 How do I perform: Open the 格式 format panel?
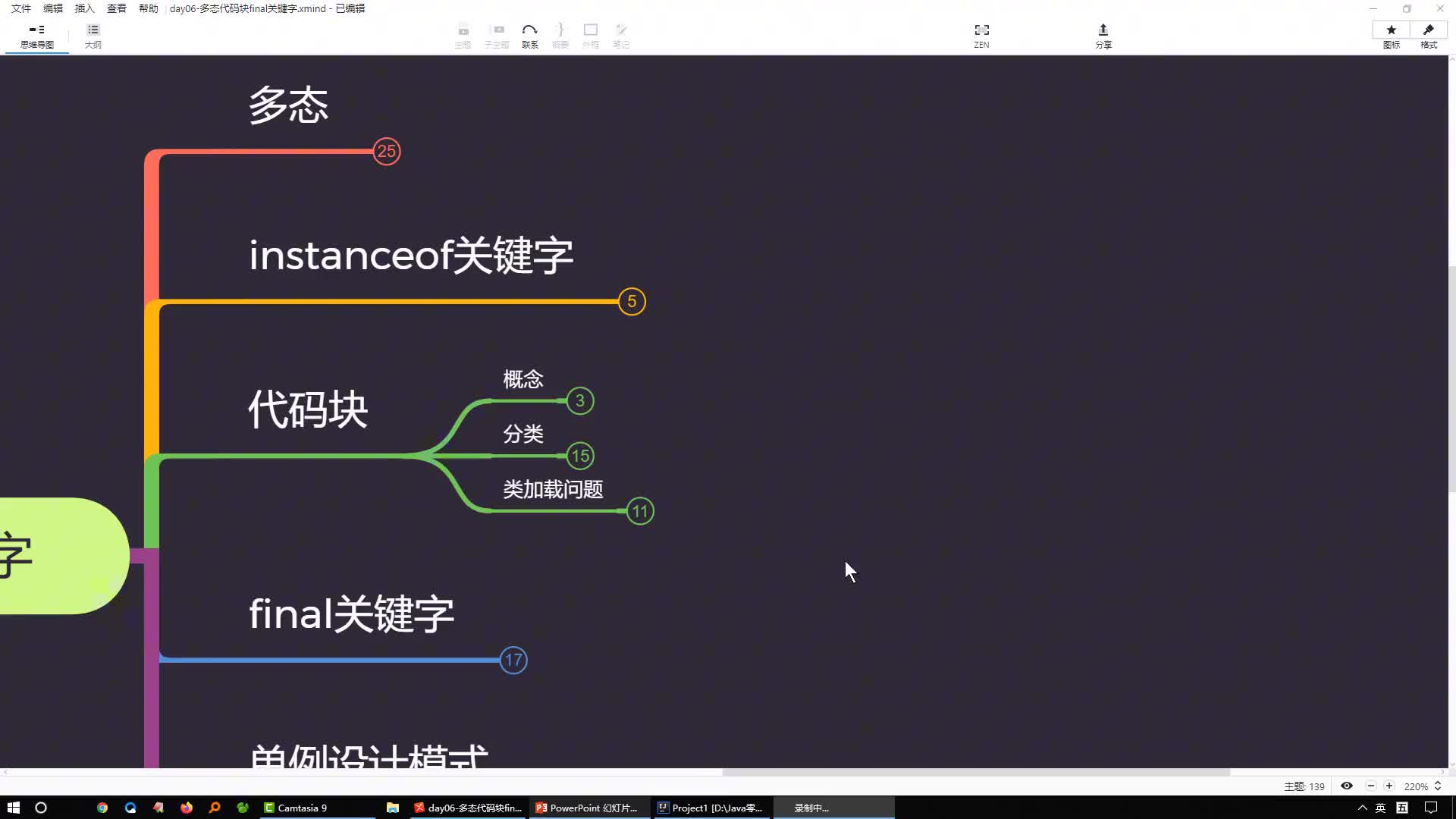click(x=1429, y=36)
